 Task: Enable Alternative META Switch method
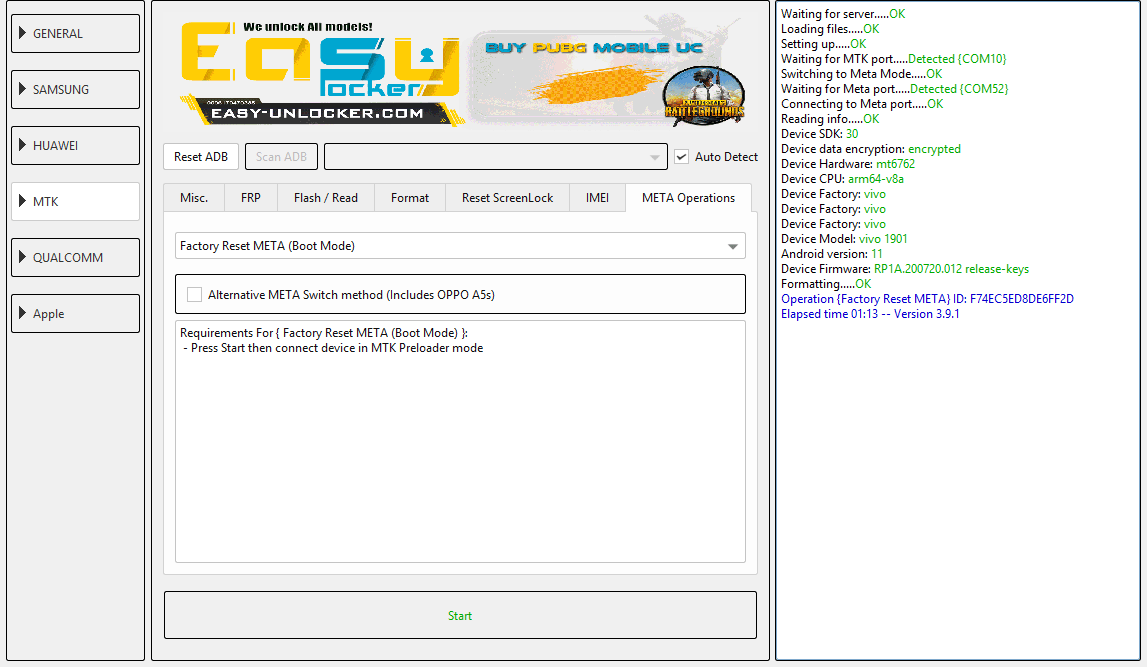pyautogui.click(x=195, y=294)
